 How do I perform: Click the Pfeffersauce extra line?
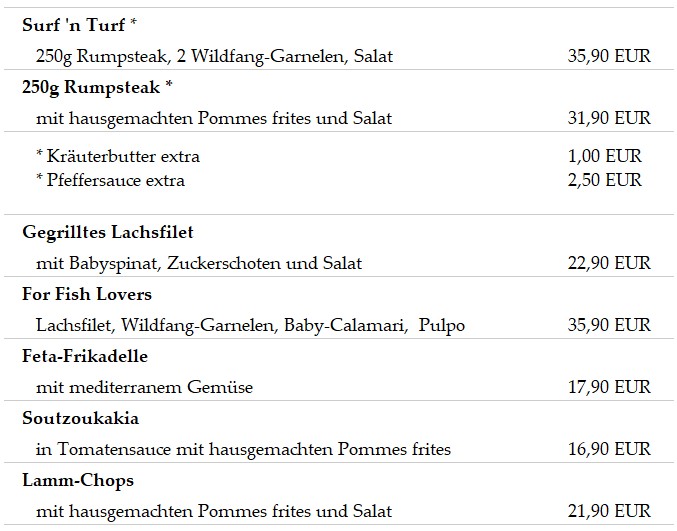click(110, 180)
